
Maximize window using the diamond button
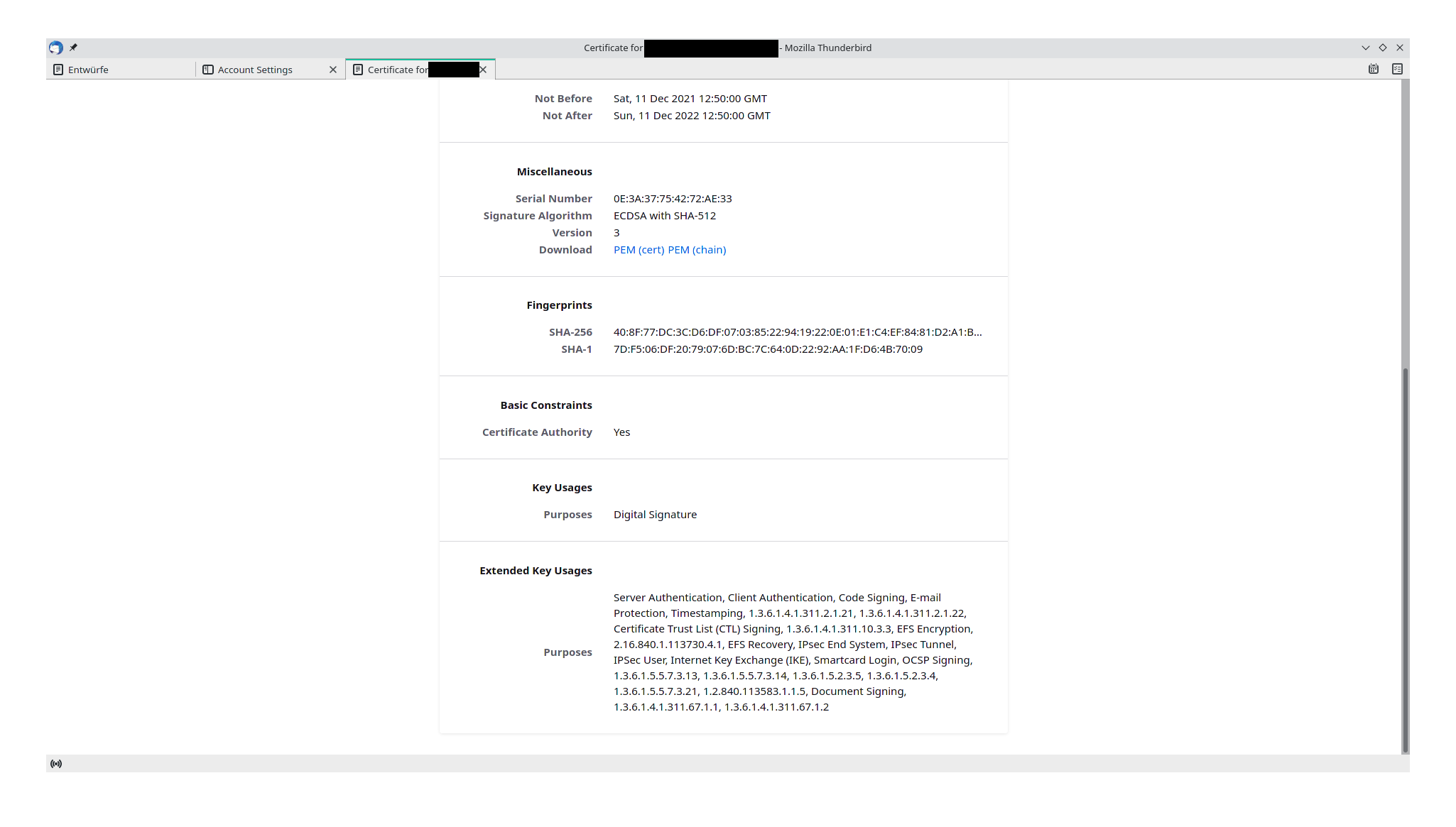pos(1382,48)
